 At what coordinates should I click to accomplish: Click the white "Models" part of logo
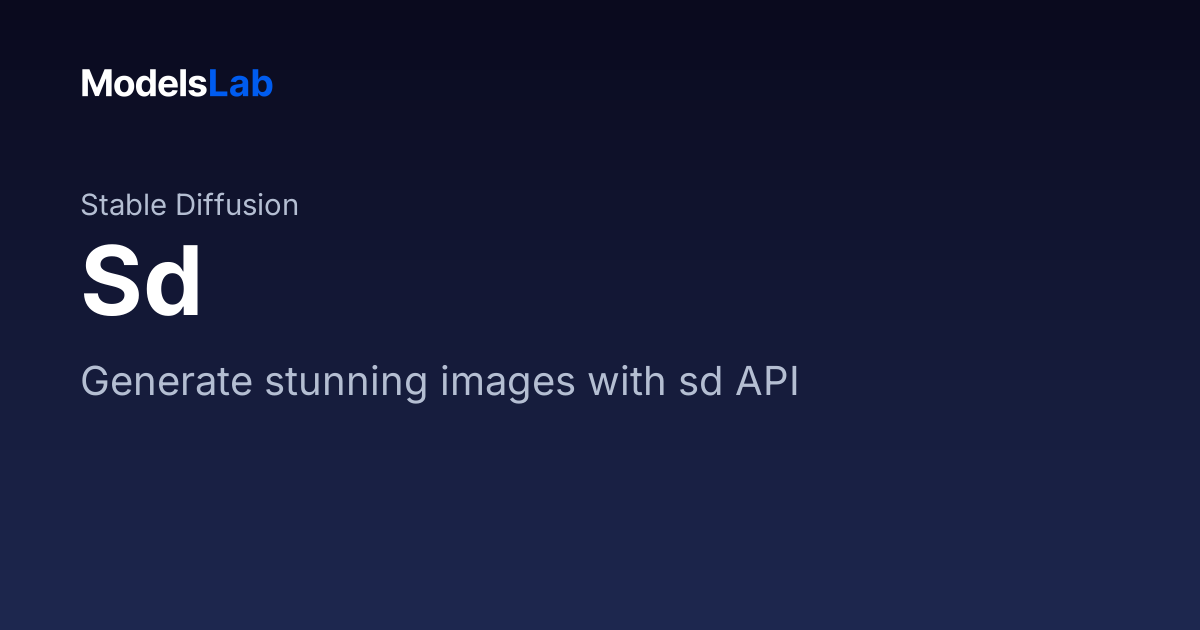145,84
